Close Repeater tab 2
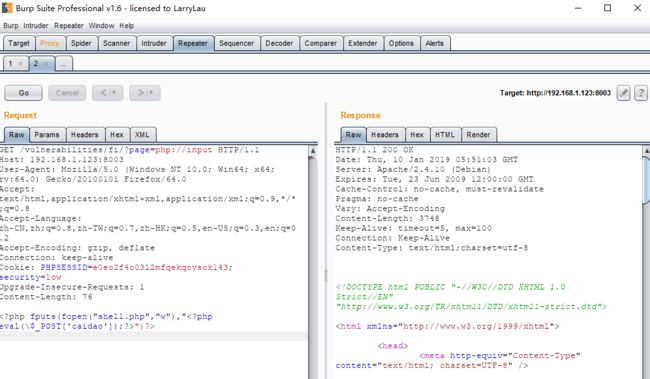The width and height of the screenshot is (650, 379). (46, 64)
